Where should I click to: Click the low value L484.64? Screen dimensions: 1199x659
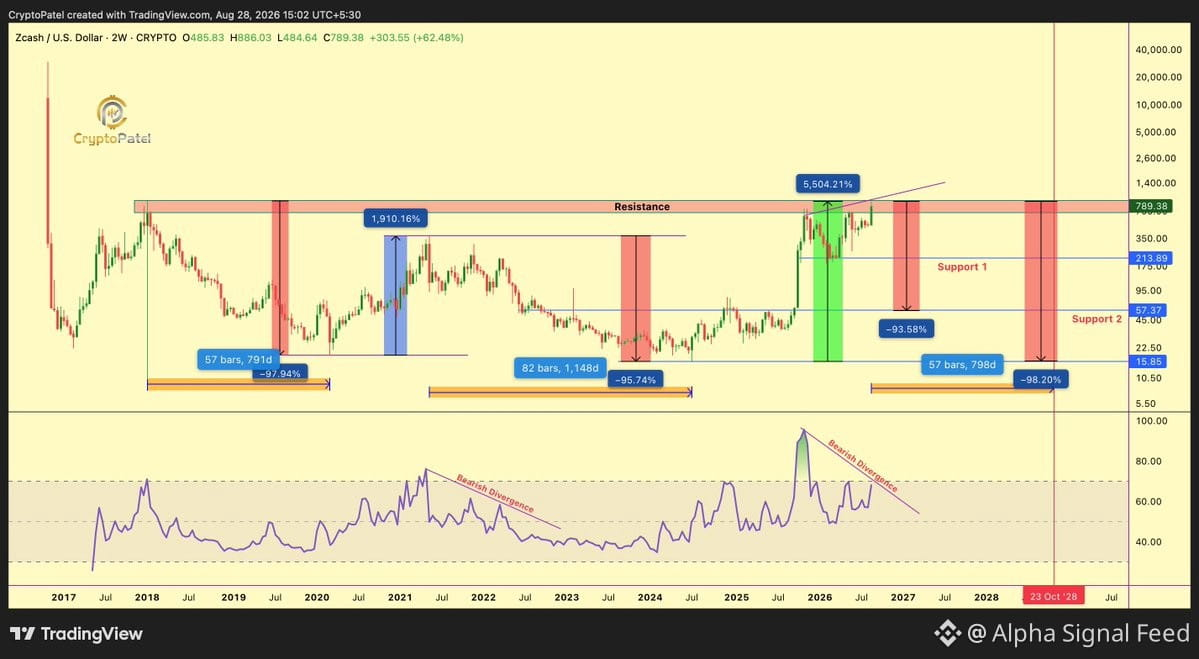coord(297,37)
